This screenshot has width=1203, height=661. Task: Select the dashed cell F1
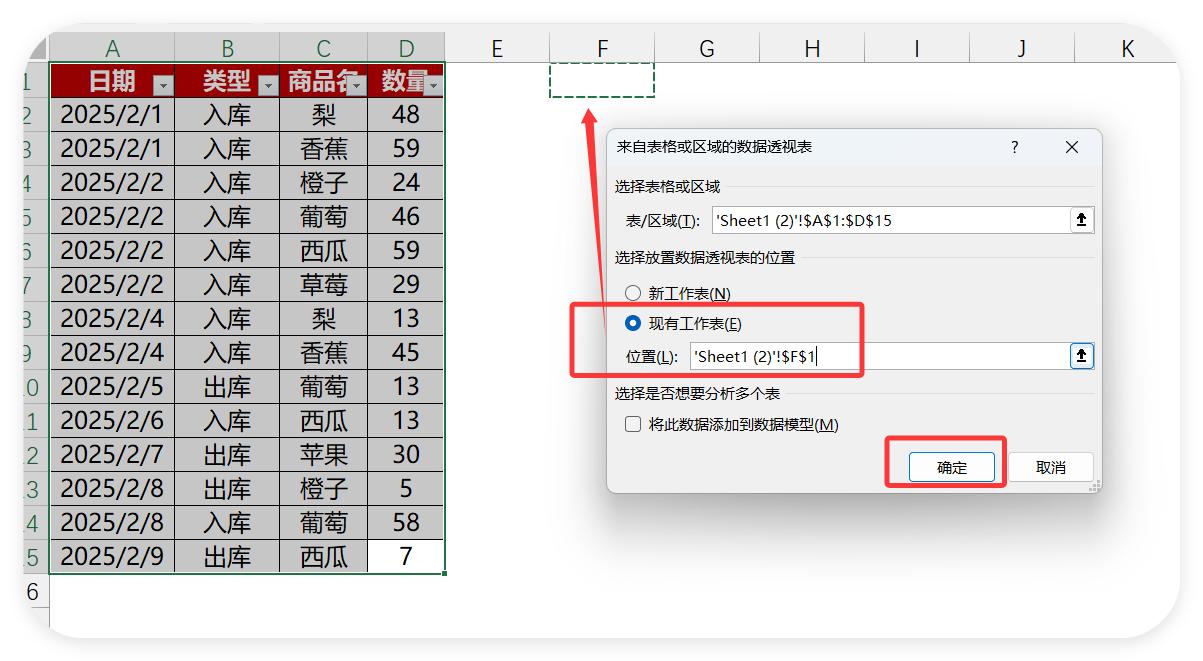click(602, 80)
